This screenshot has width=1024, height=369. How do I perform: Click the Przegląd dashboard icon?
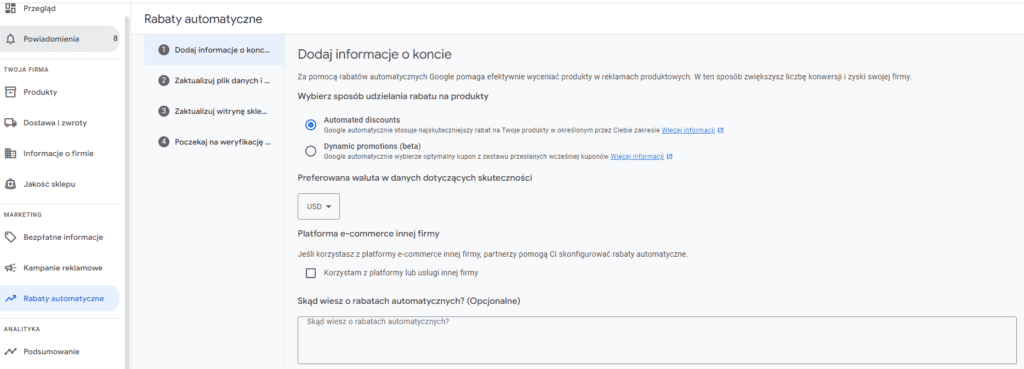10,8
